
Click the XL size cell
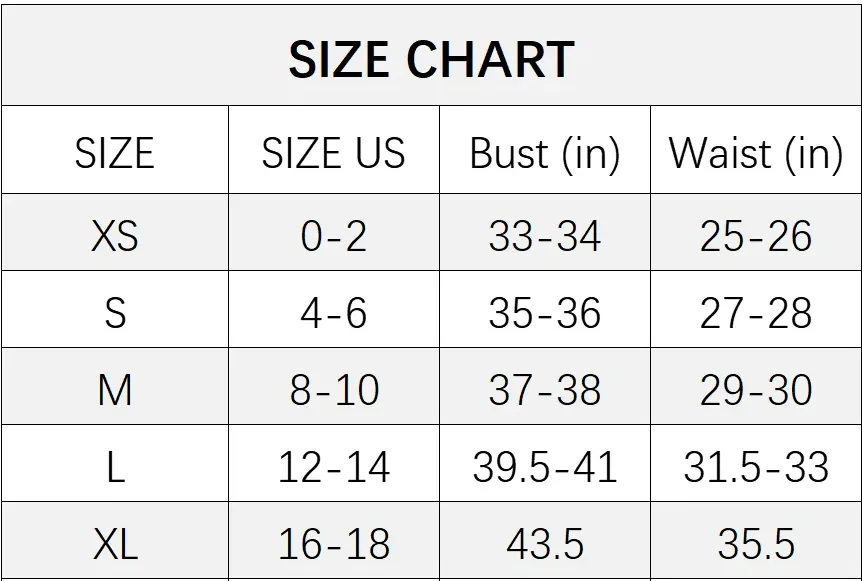[x=115, y=540]
